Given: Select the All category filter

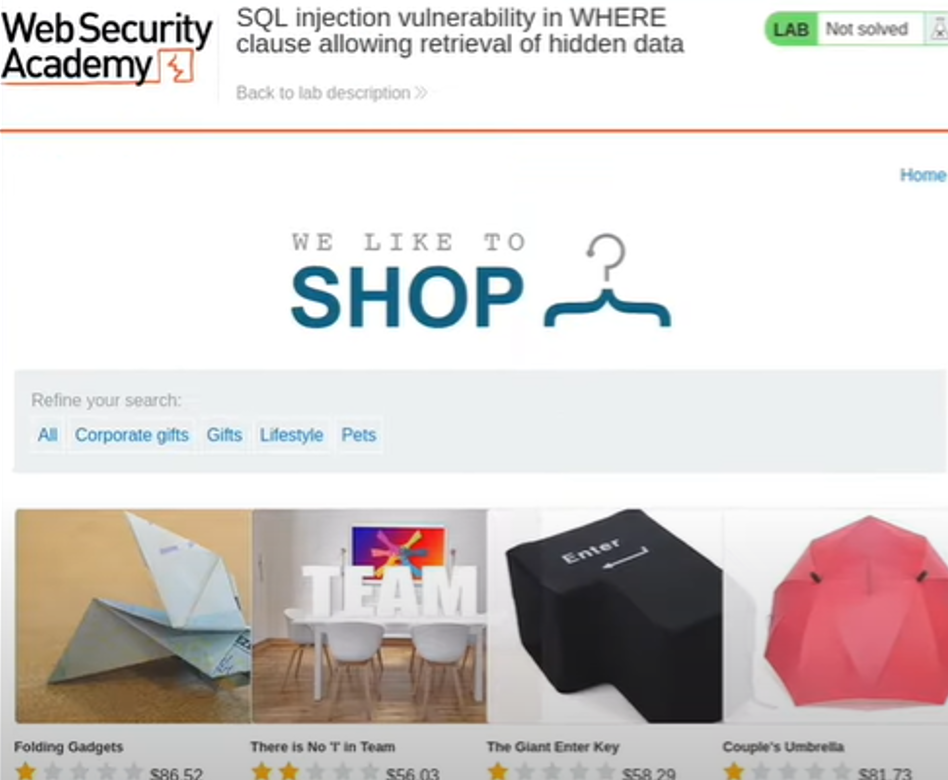Looking at the screenshot, I should coord(48,435).
